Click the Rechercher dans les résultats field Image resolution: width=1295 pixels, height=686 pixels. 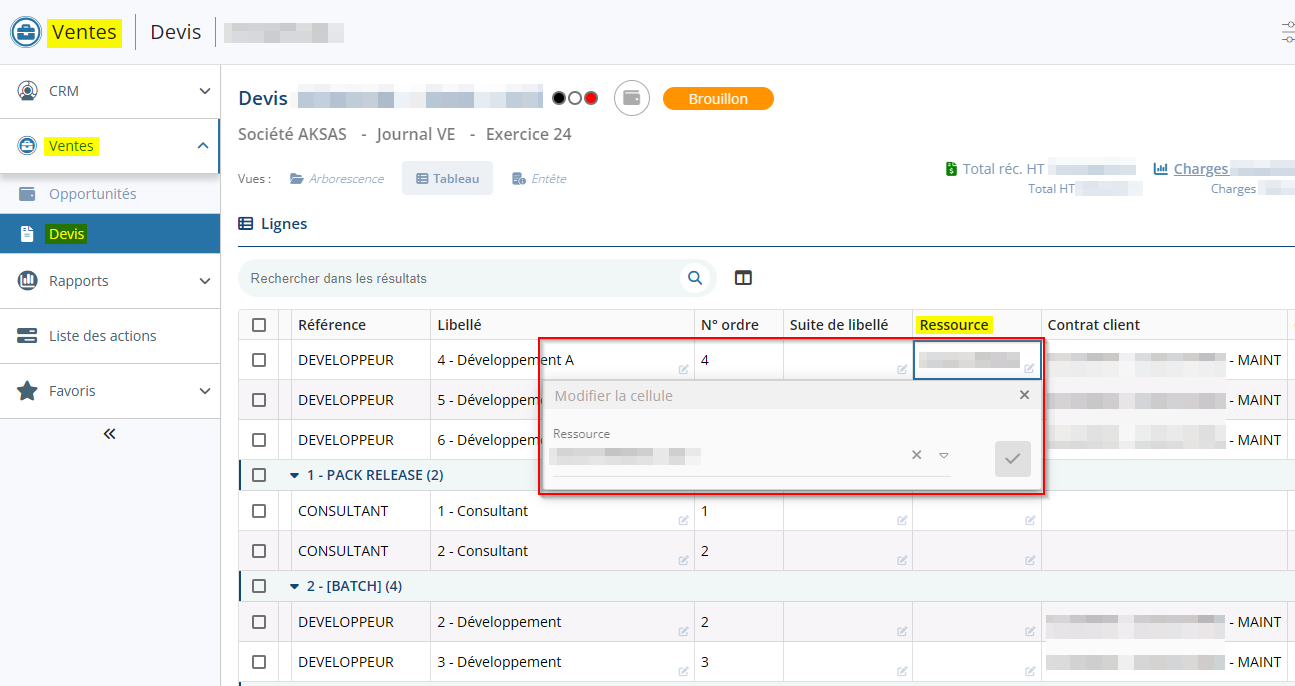tap(460, 278)
